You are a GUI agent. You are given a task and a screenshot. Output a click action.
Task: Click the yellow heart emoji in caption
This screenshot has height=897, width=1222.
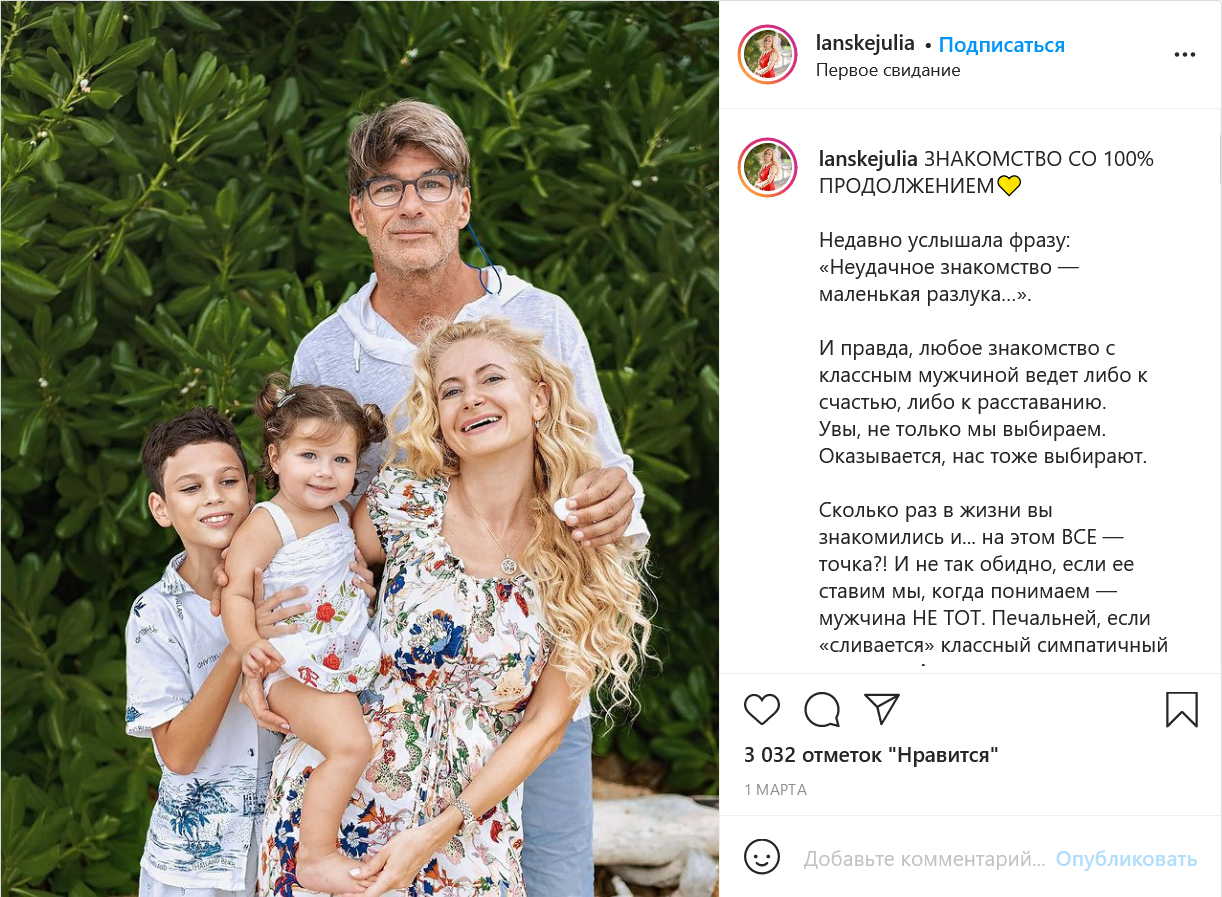tap(1008, 186)
